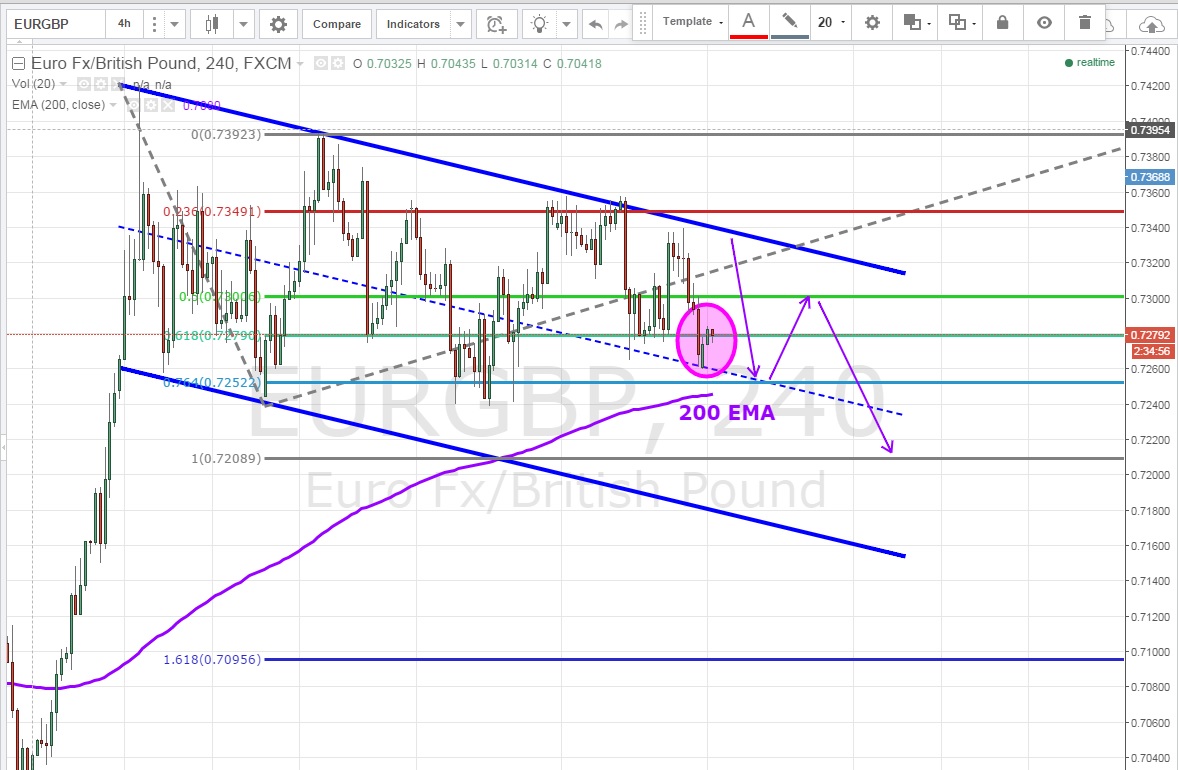Open drawing settings gear in floating toolbar
The width and height of the screenshot is (1178, 770).
tap(872, 22)
